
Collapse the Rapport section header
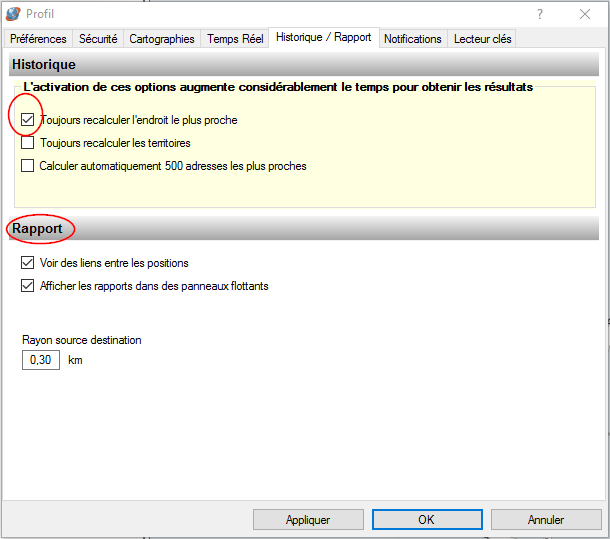coord(38,229)
